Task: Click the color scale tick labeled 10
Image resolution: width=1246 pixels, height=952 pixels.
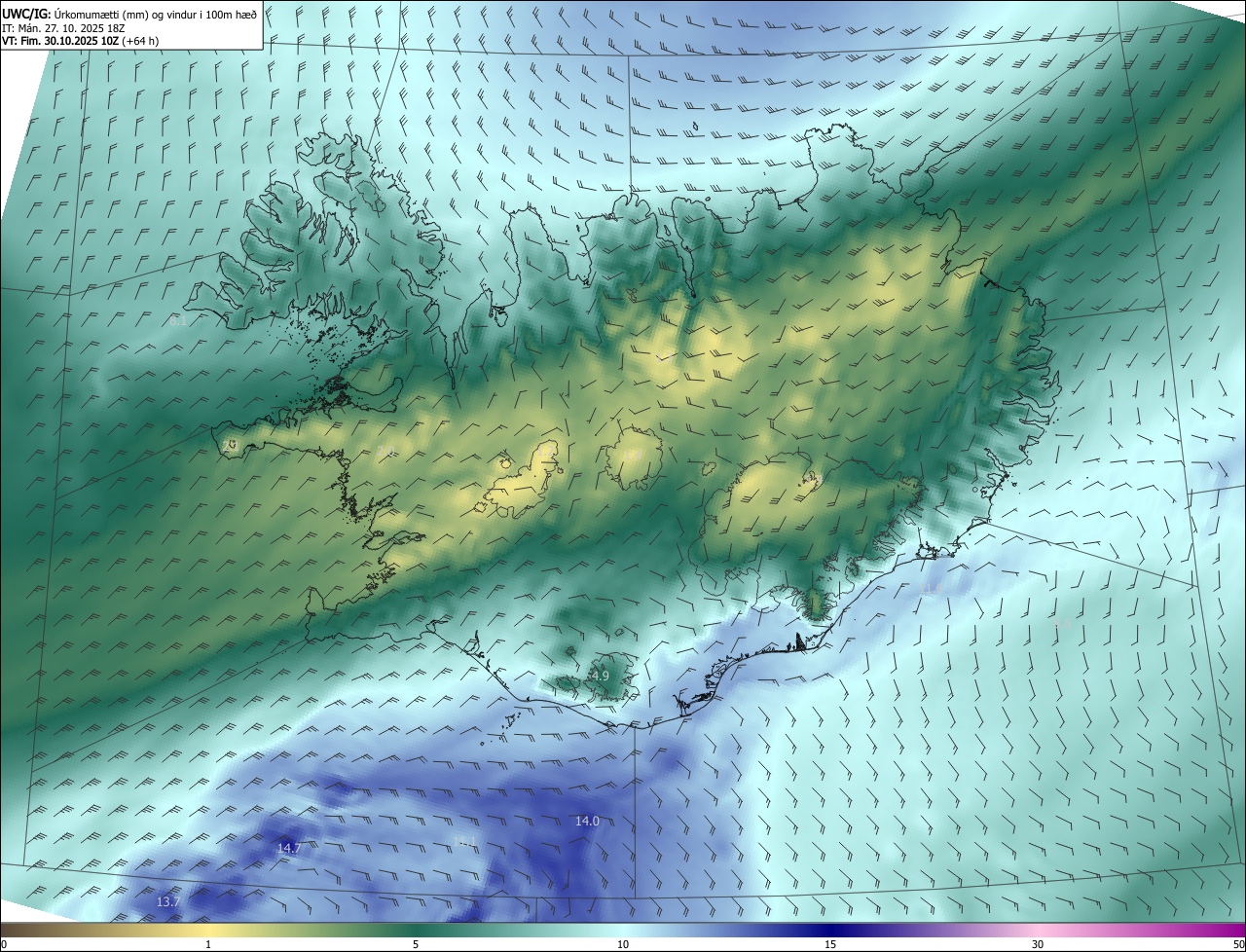Action: tap(623, 944)
